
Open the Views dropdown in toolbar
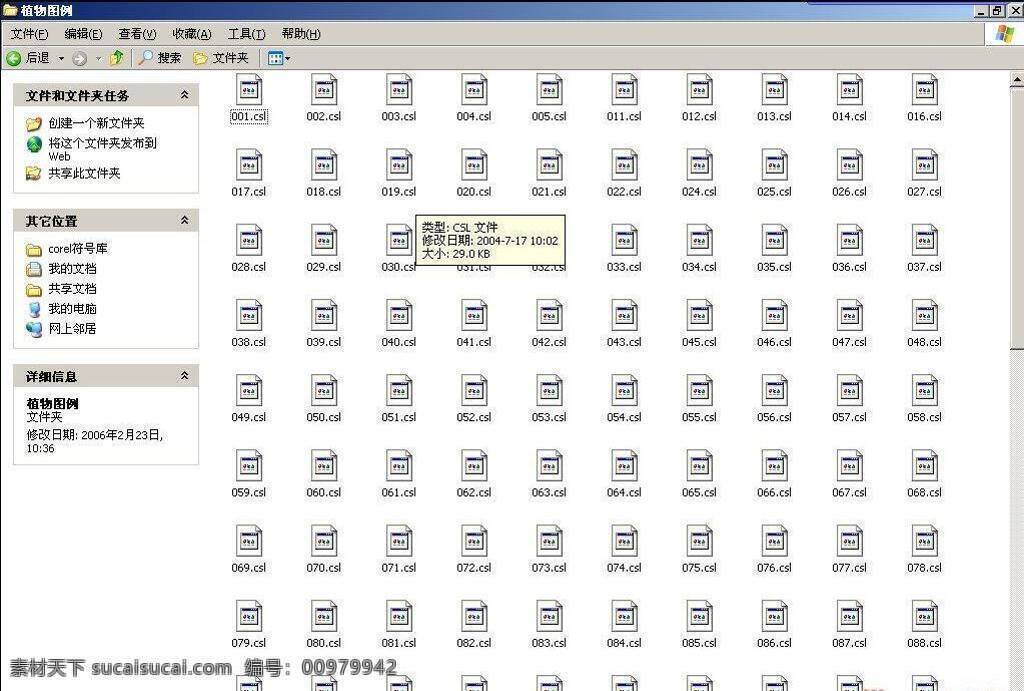tap(279, 58)
